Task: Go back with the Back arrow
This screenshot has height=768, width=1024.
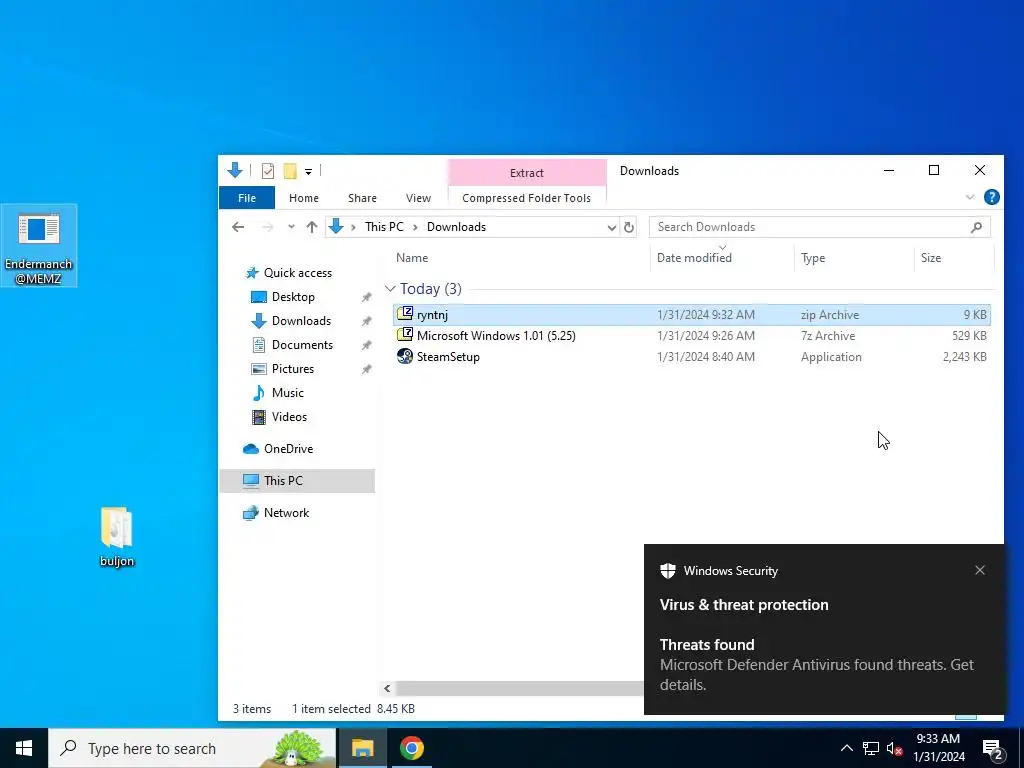Action: point(238,227)
